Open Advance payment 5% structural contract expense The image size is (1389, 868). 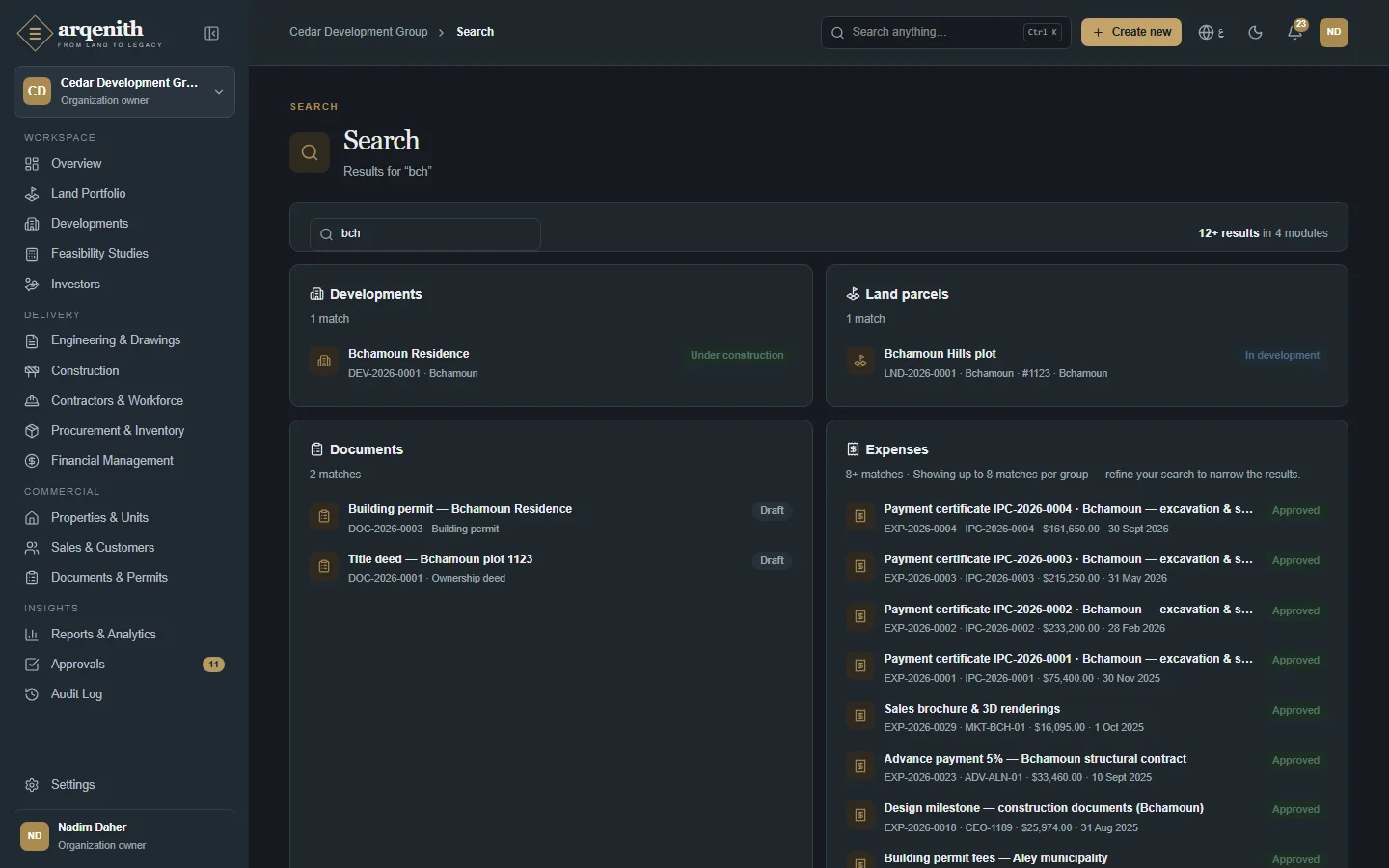(1086, 769)
